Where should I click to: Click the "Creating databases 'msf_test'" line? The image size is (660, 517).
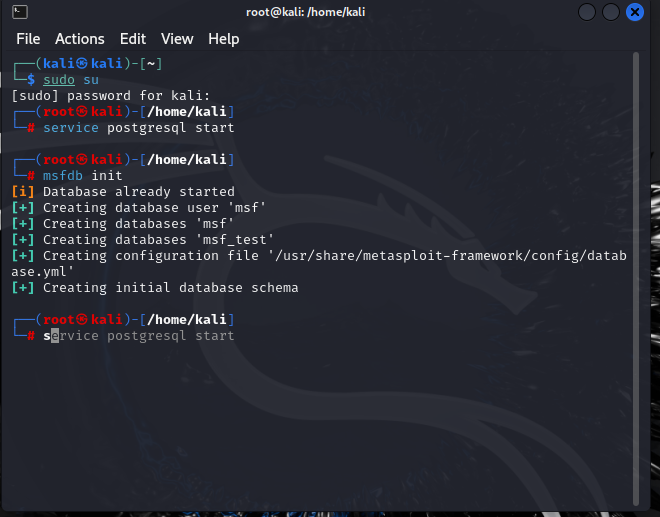tap(143, 240)
